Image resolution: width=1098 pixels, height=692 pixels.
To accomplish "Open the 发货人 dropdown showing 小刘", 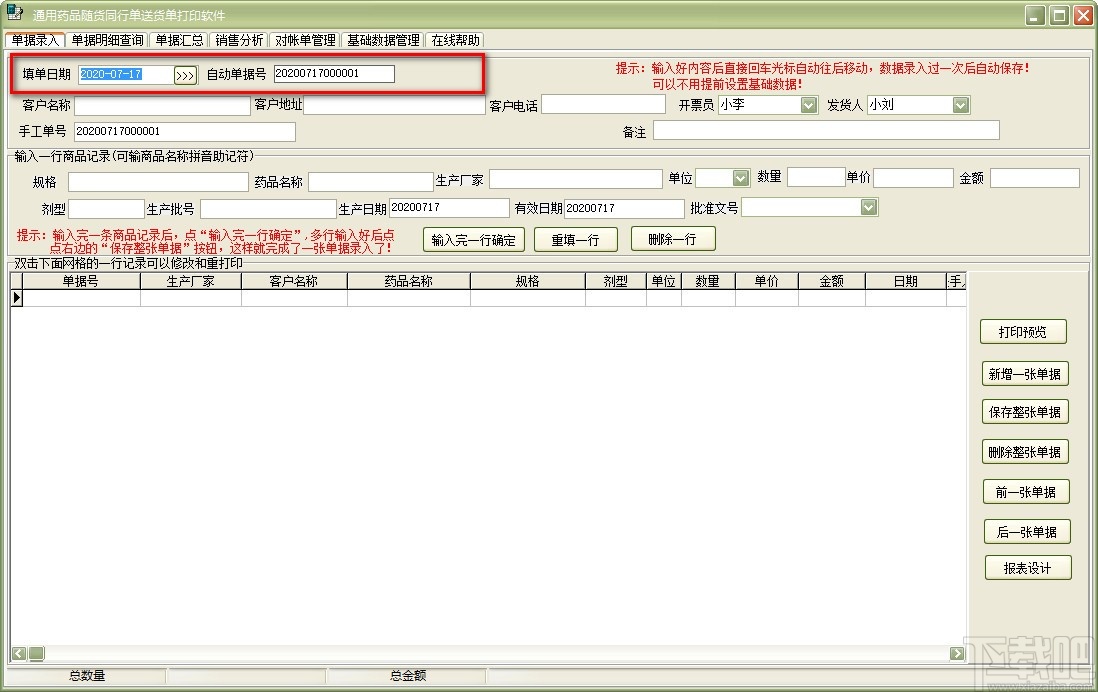I will pyautogui.click(x=958, y=104).
